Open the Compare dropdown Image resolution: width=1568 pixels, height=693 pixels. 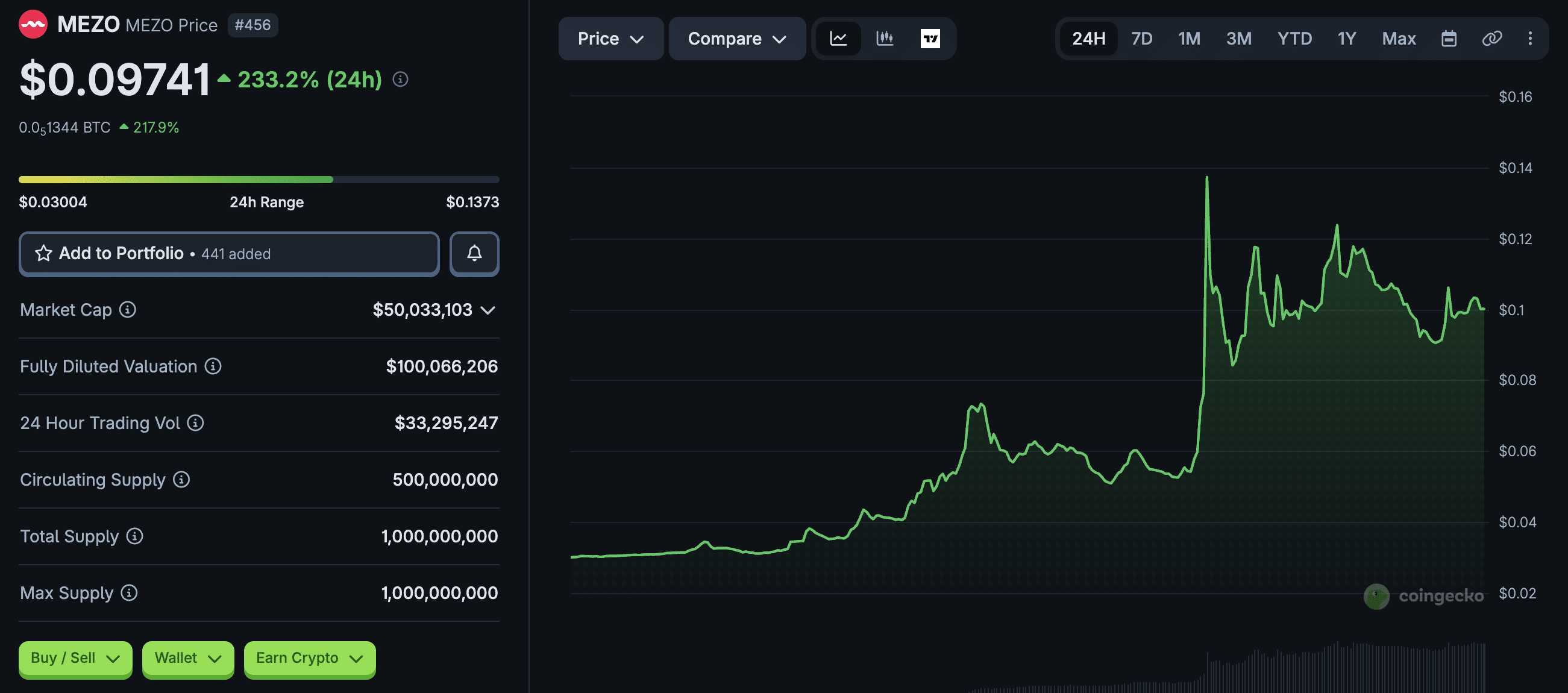(736, 39)
